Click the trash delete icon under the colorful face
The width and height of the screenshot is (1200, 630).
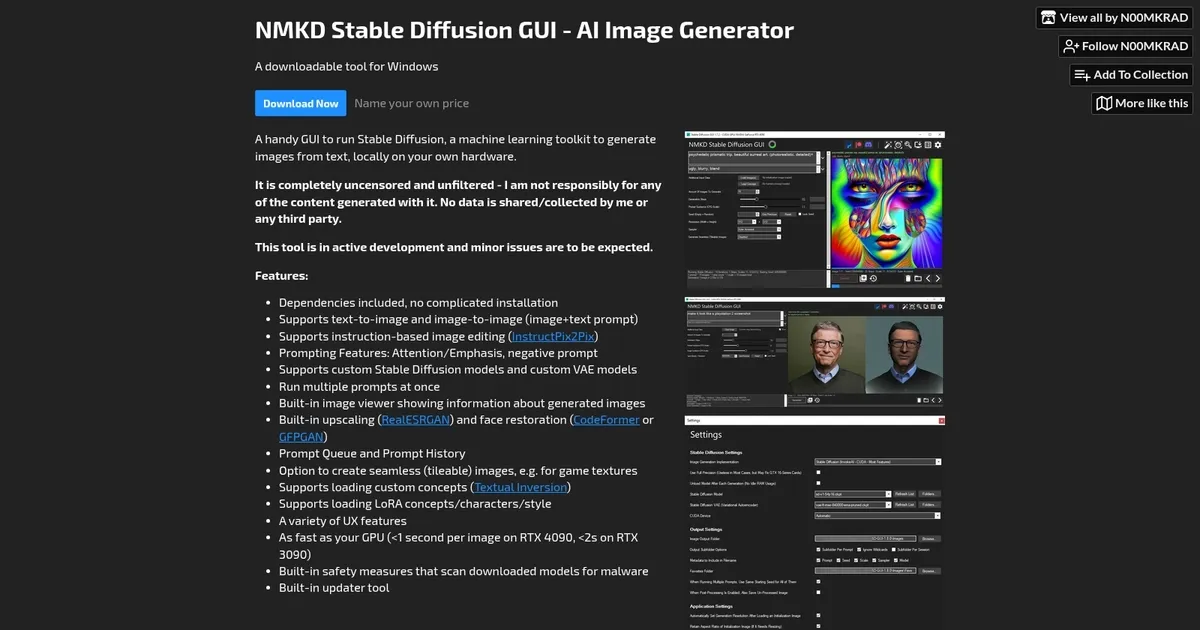click(908, 278)
